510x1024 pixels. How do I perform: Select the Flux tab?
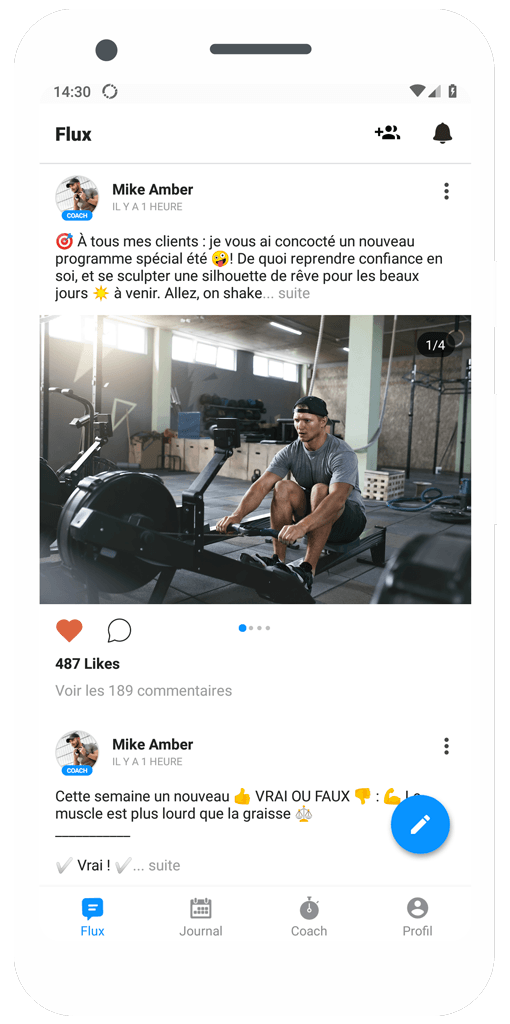(x=92, y=918)
